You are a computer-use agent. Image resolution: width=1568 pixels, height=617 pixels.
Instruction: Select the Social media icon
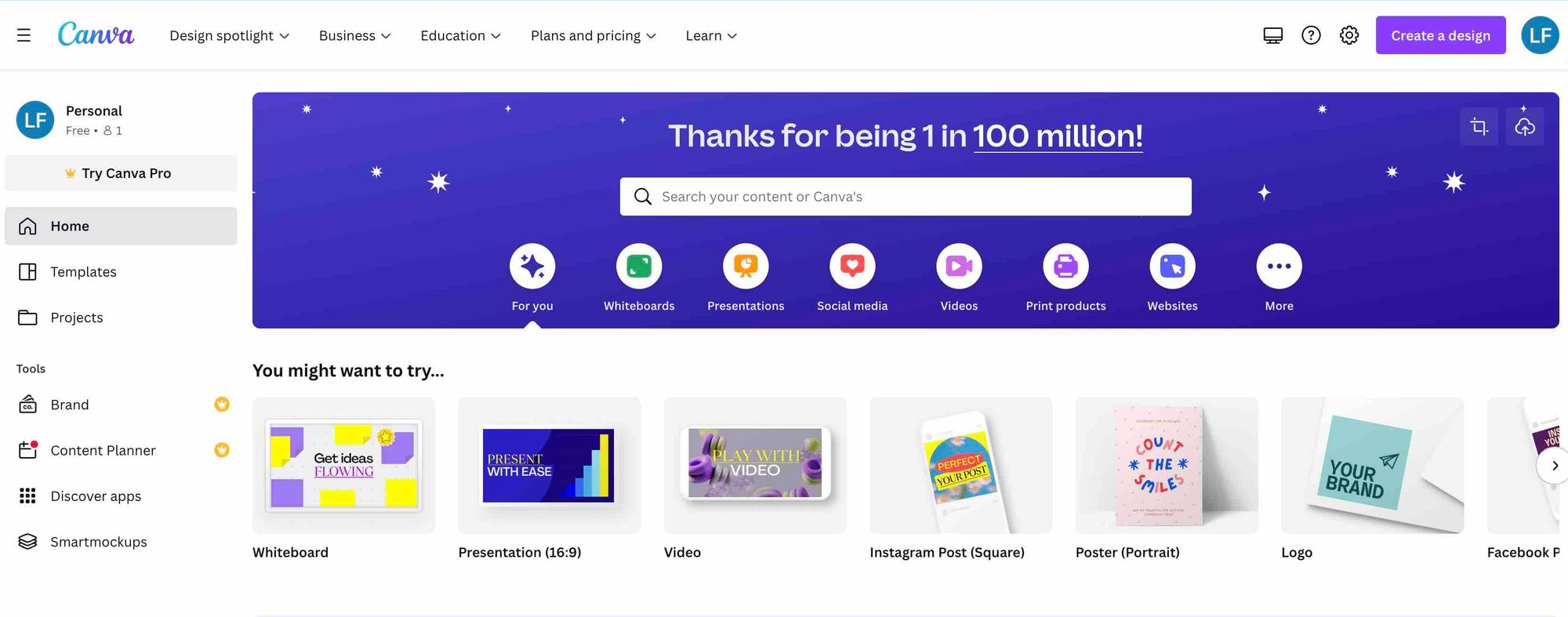pyautogui.click(x=852, y=267)
